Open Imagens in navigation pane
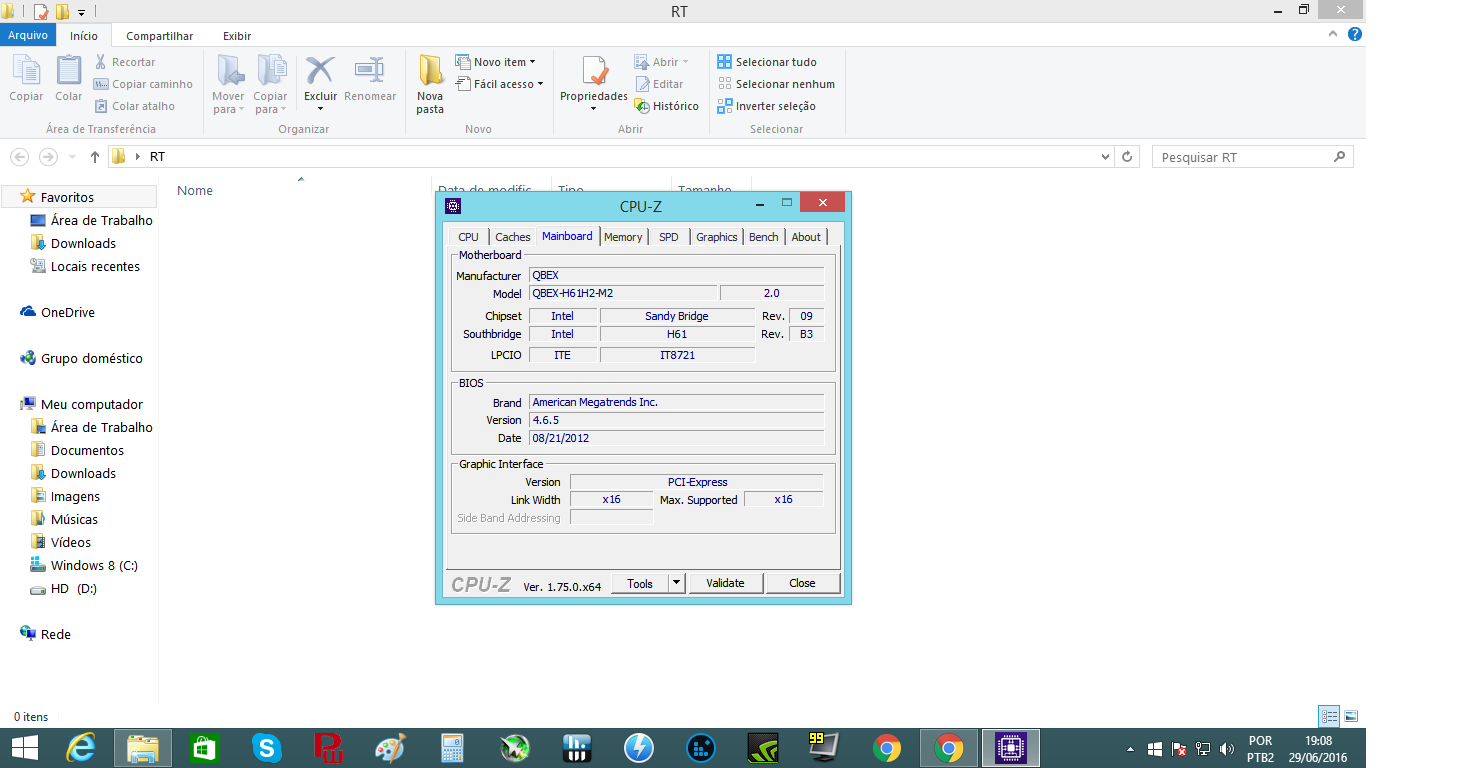1472x768 pixels. 75,496
